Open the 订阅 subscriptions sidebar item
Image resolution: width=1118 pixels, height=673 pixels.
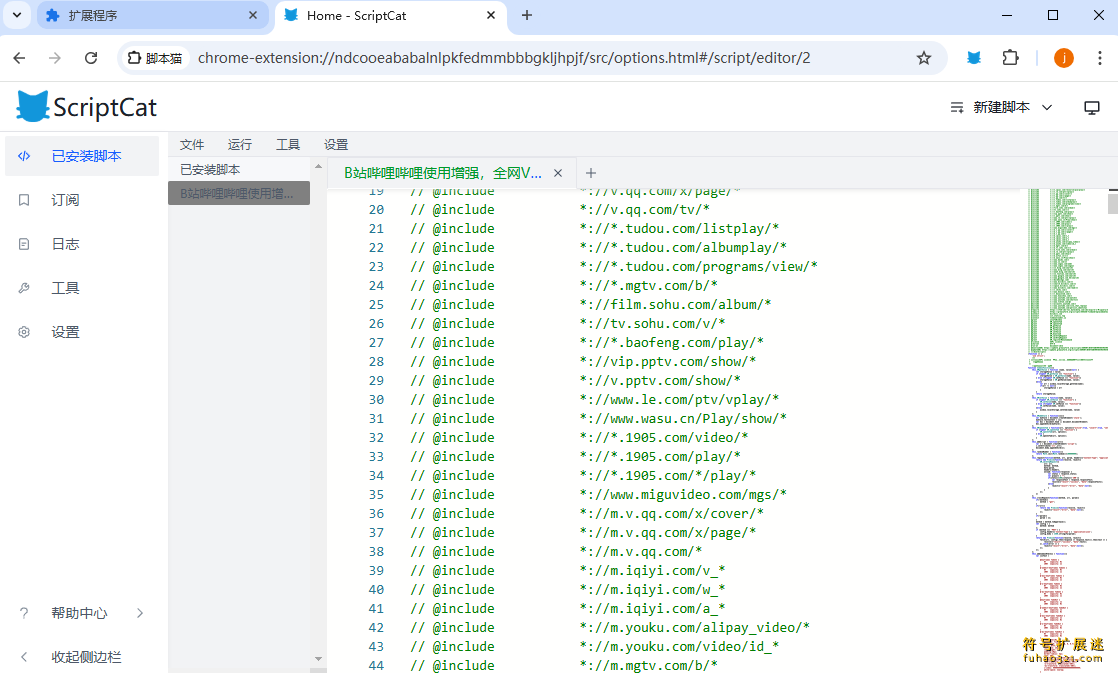coord(65,200)
